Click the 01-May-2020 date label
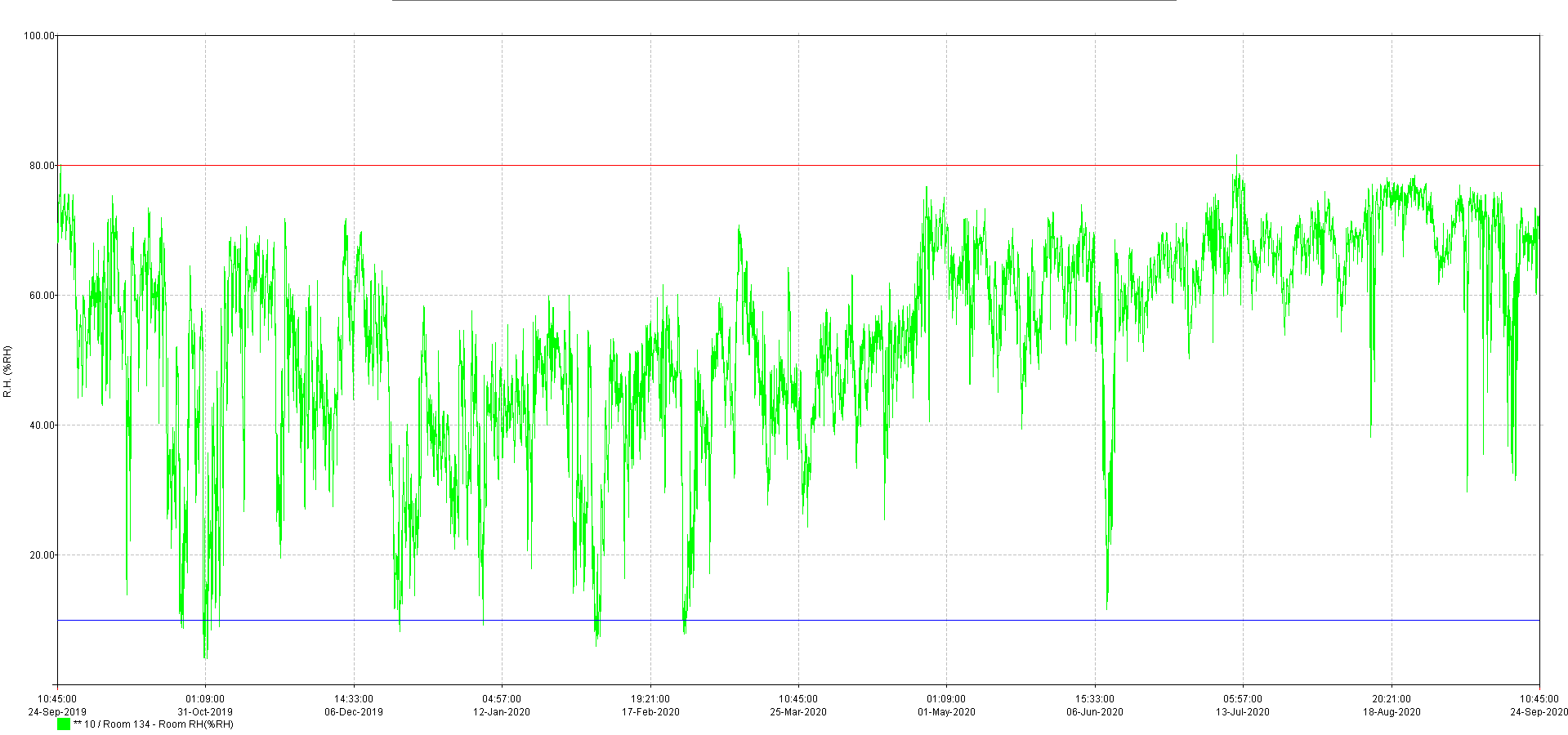The image size is (1568, 735). click(x=946, y=712)
